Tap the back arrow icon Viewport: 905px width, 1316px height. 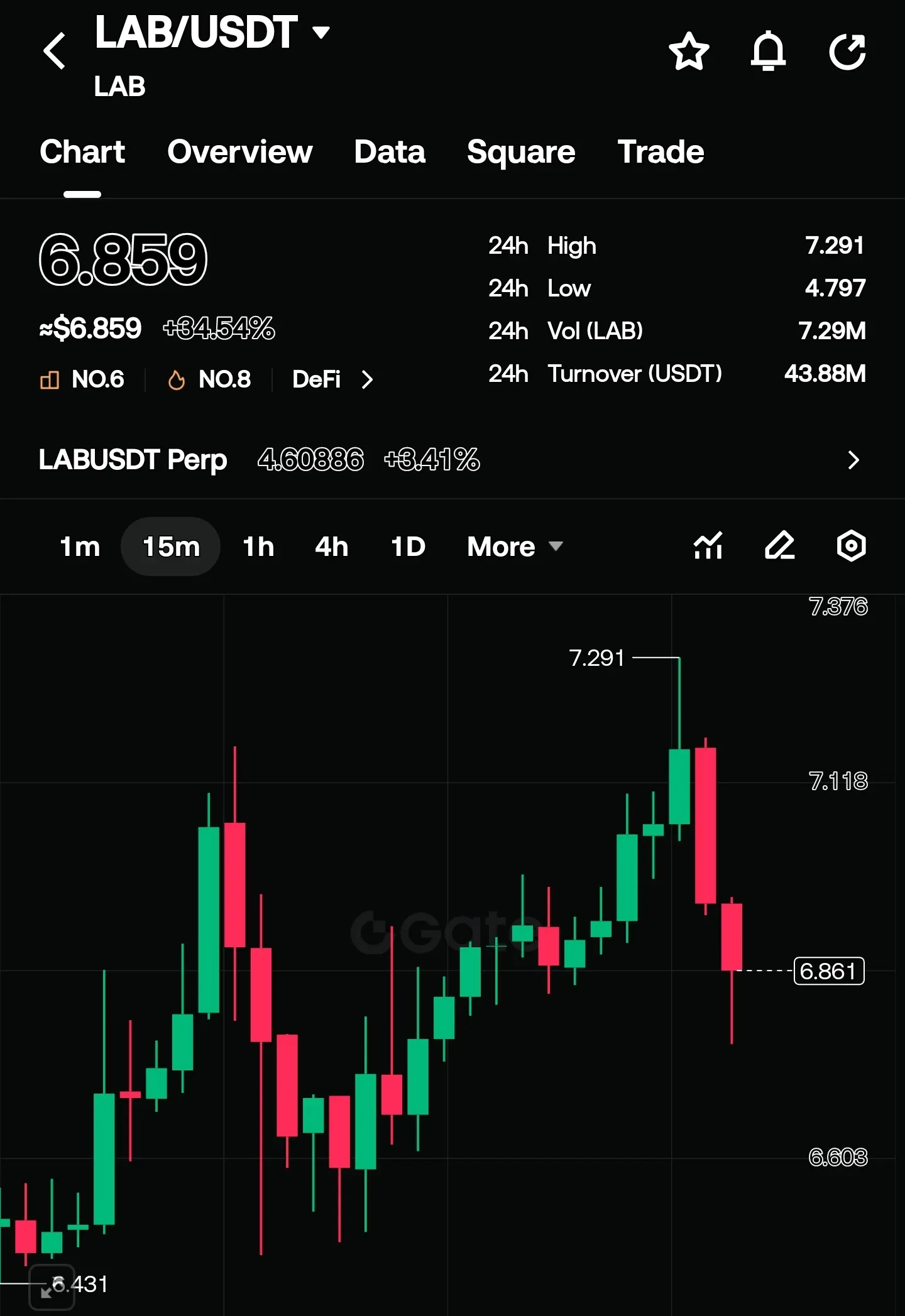pos(55,51)
